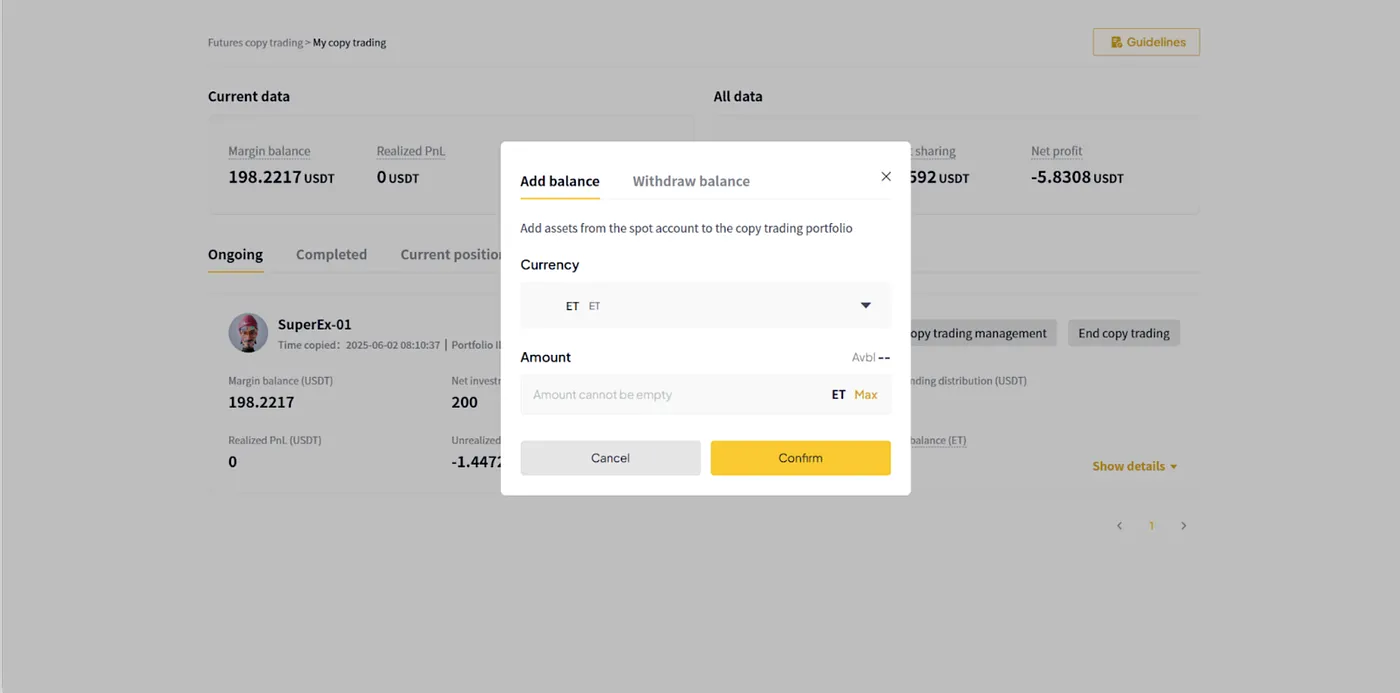
Task: Open the Guidelines page
Action: pos(1146,42)
